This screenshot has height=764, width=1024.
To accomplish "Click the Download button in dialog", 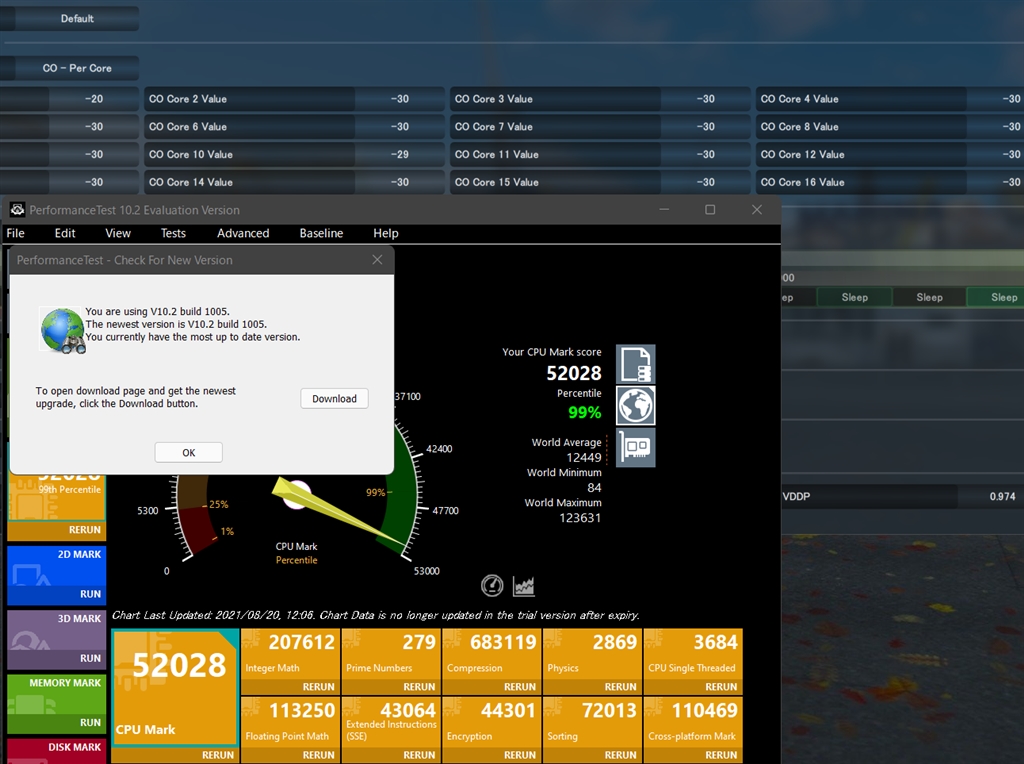I will point(334,398).
